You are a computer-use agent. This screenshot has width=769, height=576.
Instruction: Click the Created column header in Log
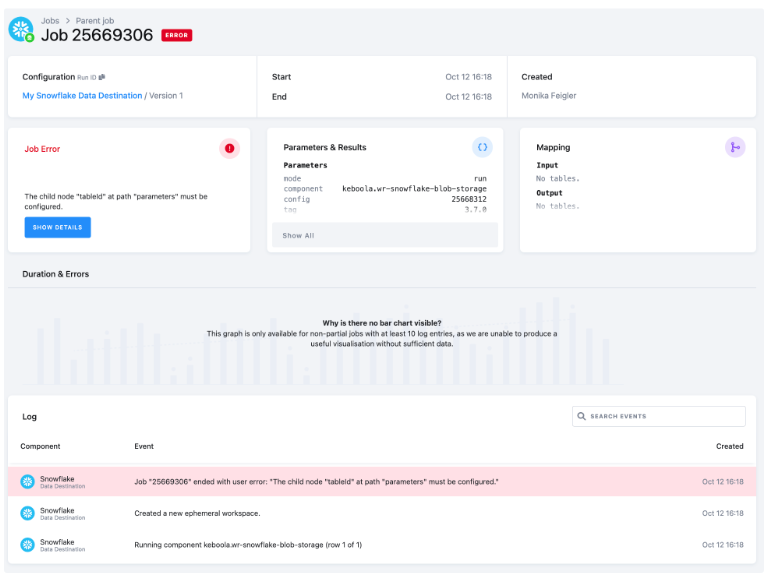(x=729, y=446)
